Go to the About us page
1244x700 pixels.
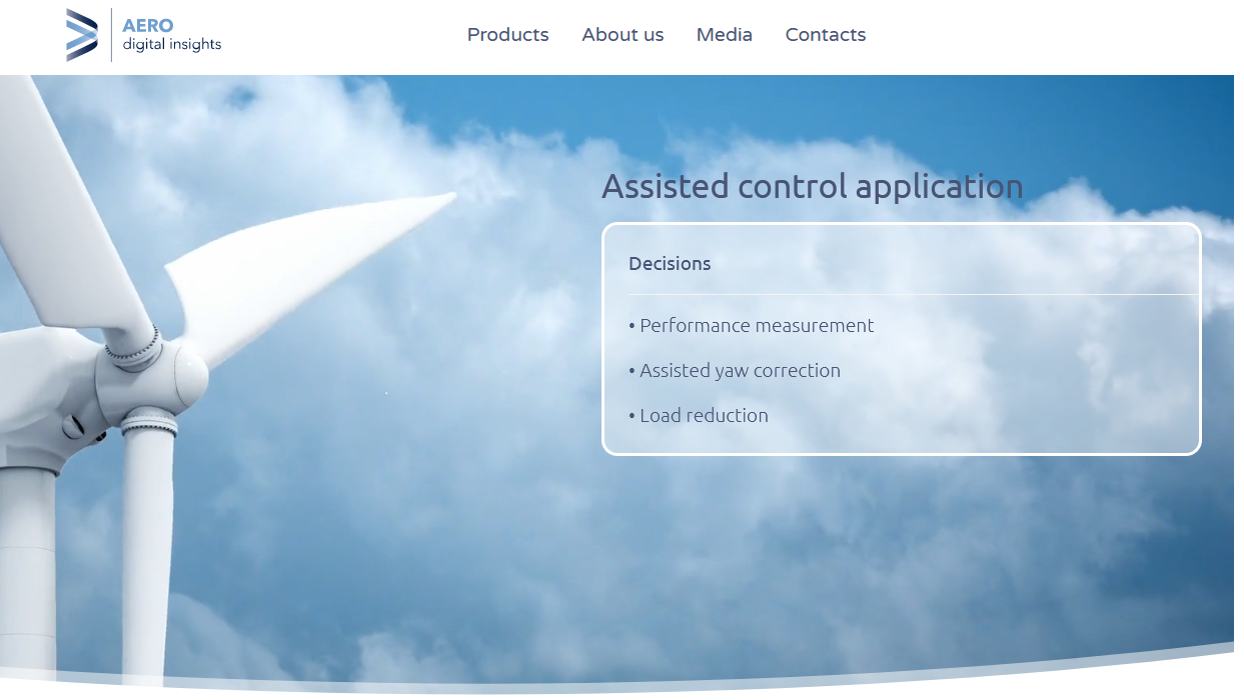tap(623, 35)
